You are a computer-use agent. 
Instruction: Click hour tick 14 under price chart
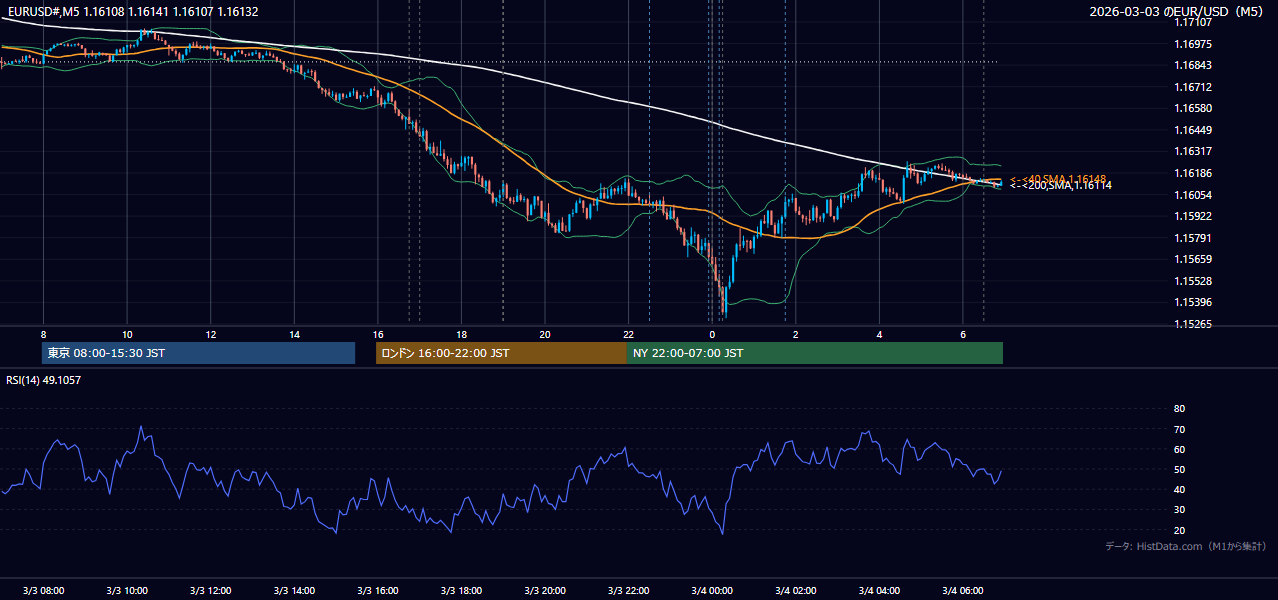point(294,334)
